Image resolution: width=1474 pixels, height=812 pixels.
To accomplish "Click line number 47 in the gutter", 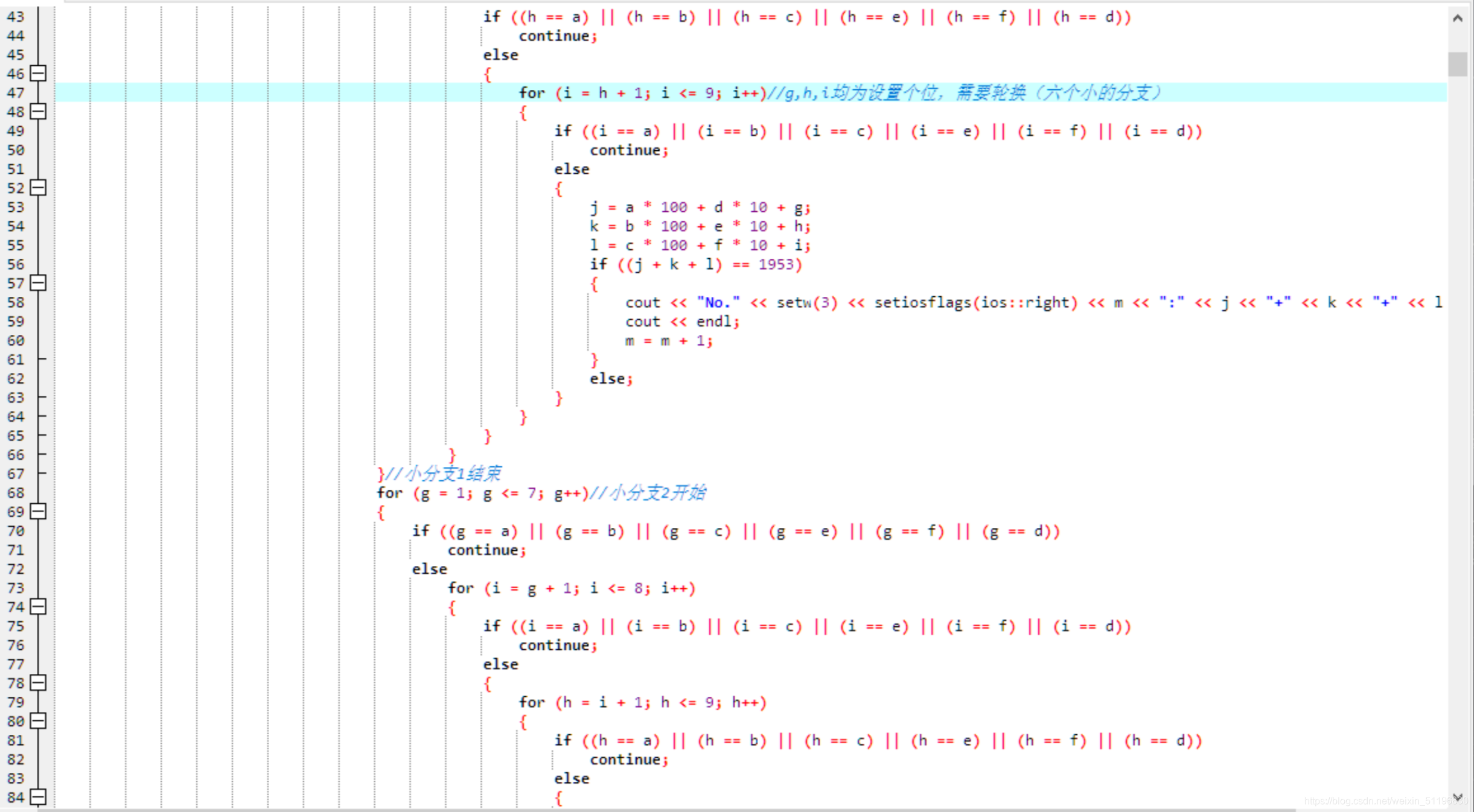I will click(x=16, y=93).
